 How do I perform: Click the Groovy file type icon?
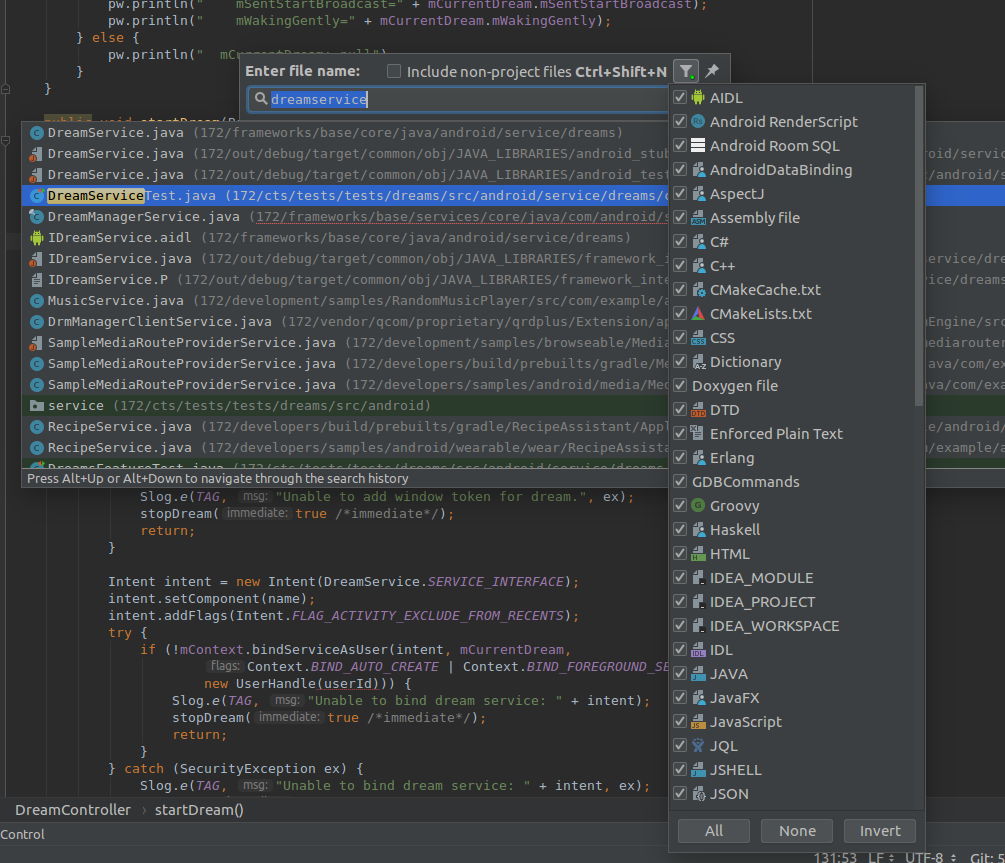click(x=698, y=505)
